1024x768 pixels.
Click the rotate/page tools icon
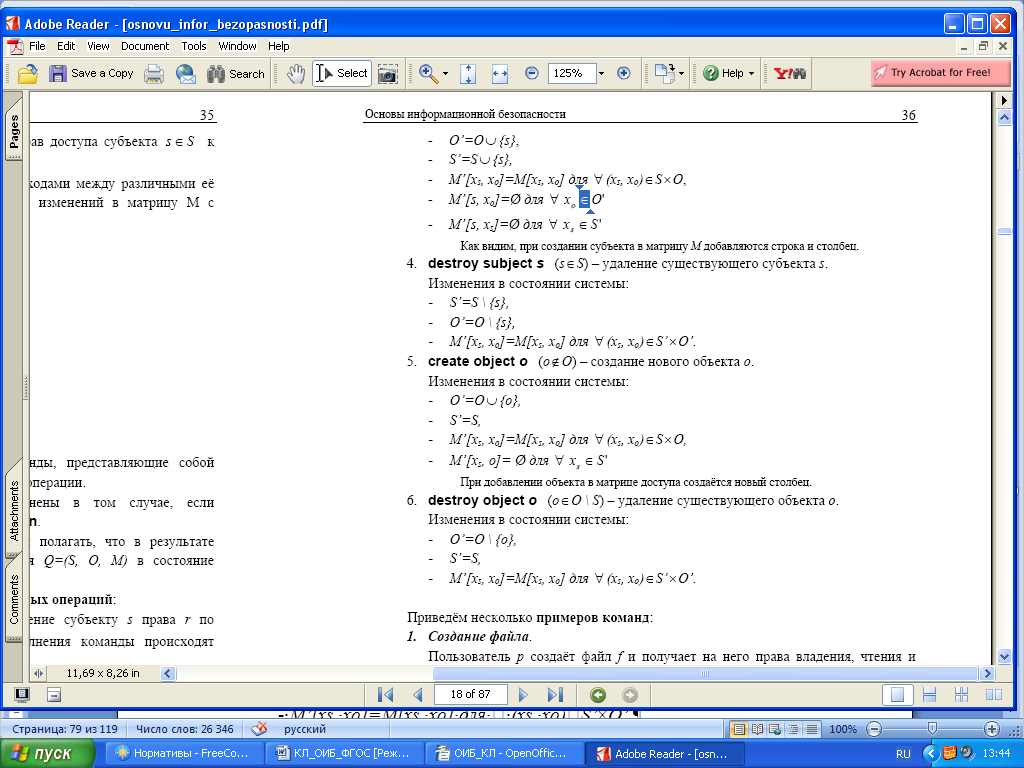click(664, 73)
